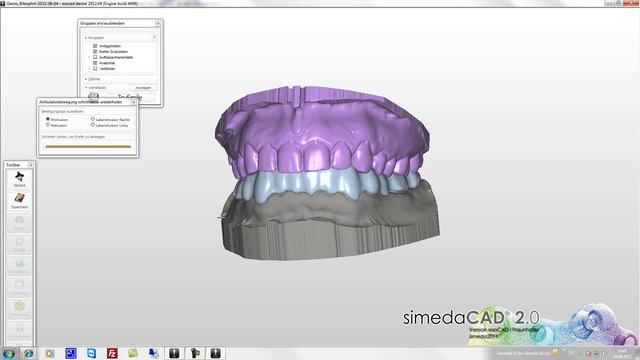The height and width of the screenshot is (360, 640).
Task: Enable the Aufbissschienenteile checkbox
Action: pos(95,57)
